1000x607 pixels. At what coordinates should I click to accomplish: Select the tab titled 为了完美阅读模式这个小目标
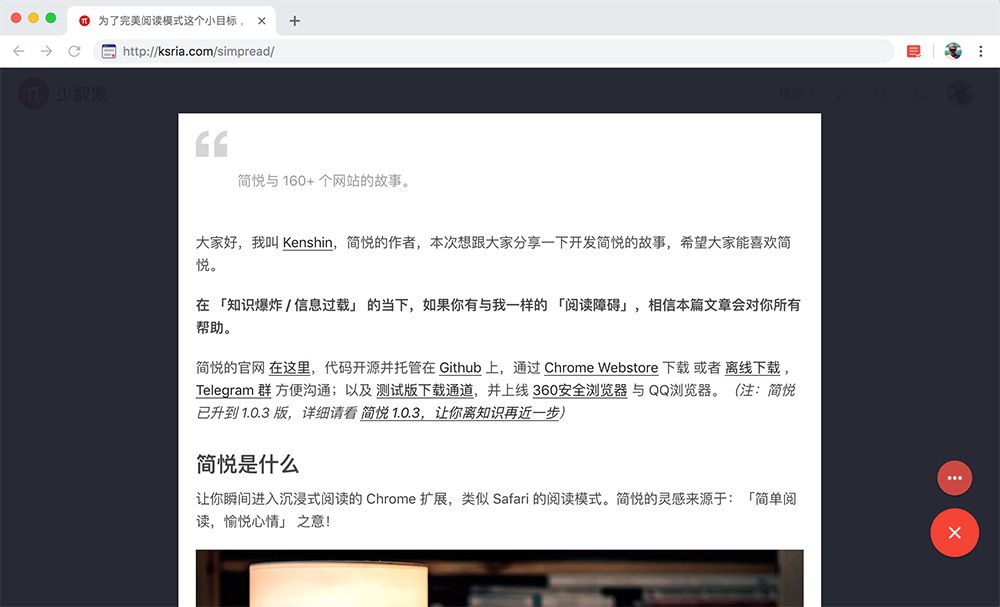tap(171, 20)
